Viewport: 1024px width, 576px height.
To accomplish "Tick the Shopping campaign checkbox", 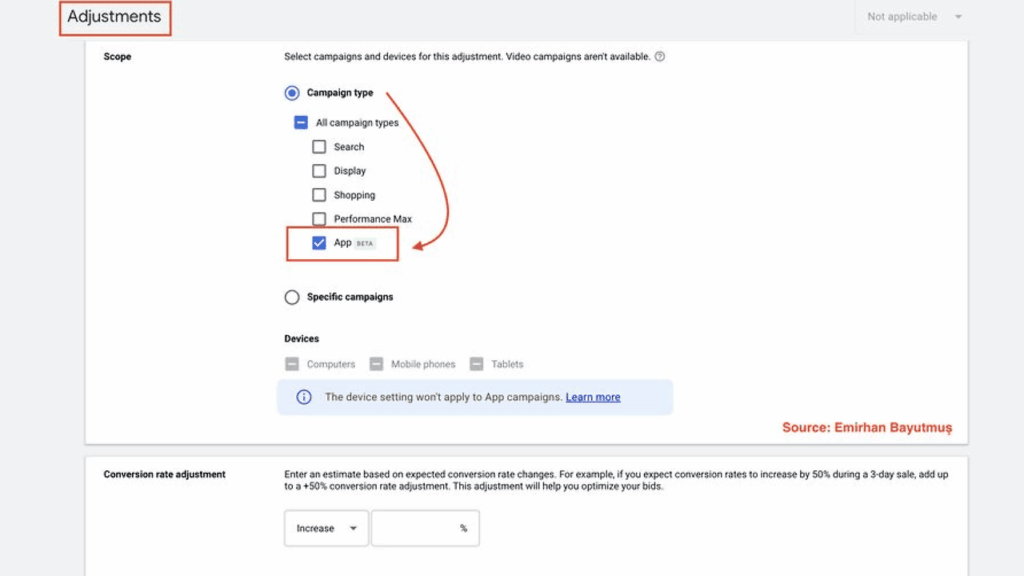I will coord(319,195).
